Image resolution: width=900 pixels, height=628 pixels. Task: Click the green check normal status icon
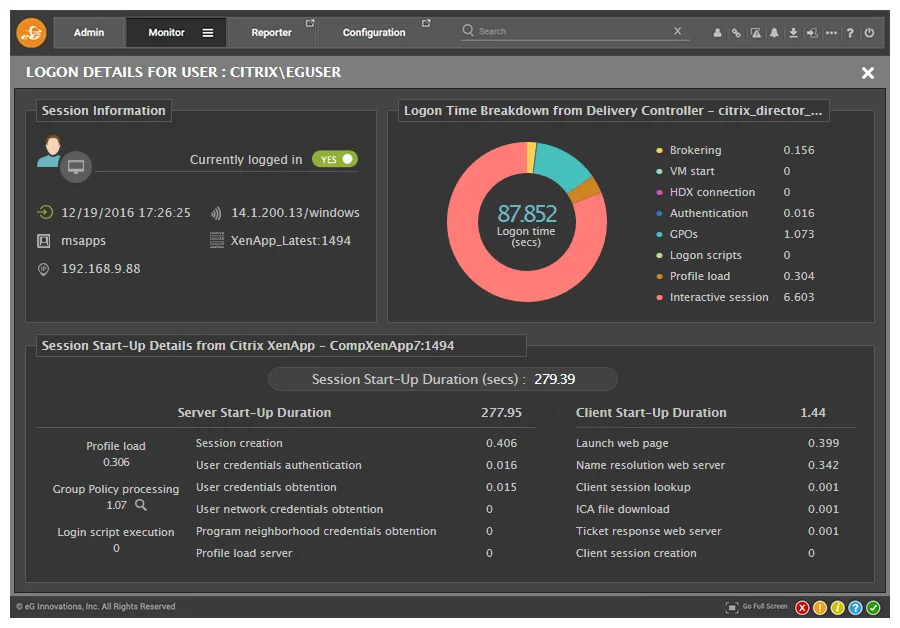(x=873, y=607)
